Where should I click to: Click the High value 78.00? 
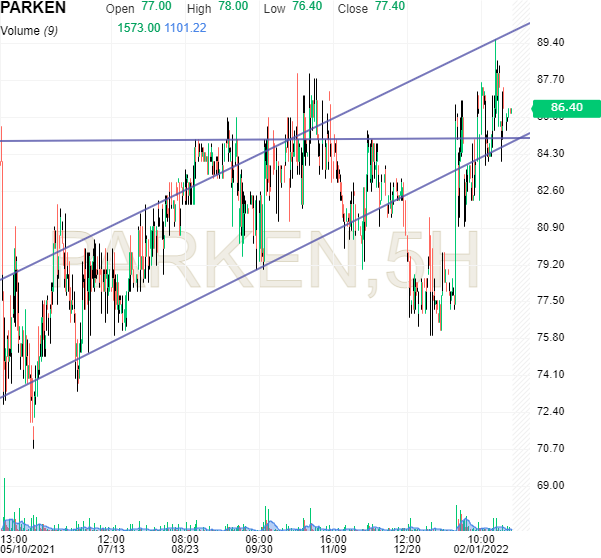tap(234, 7)
